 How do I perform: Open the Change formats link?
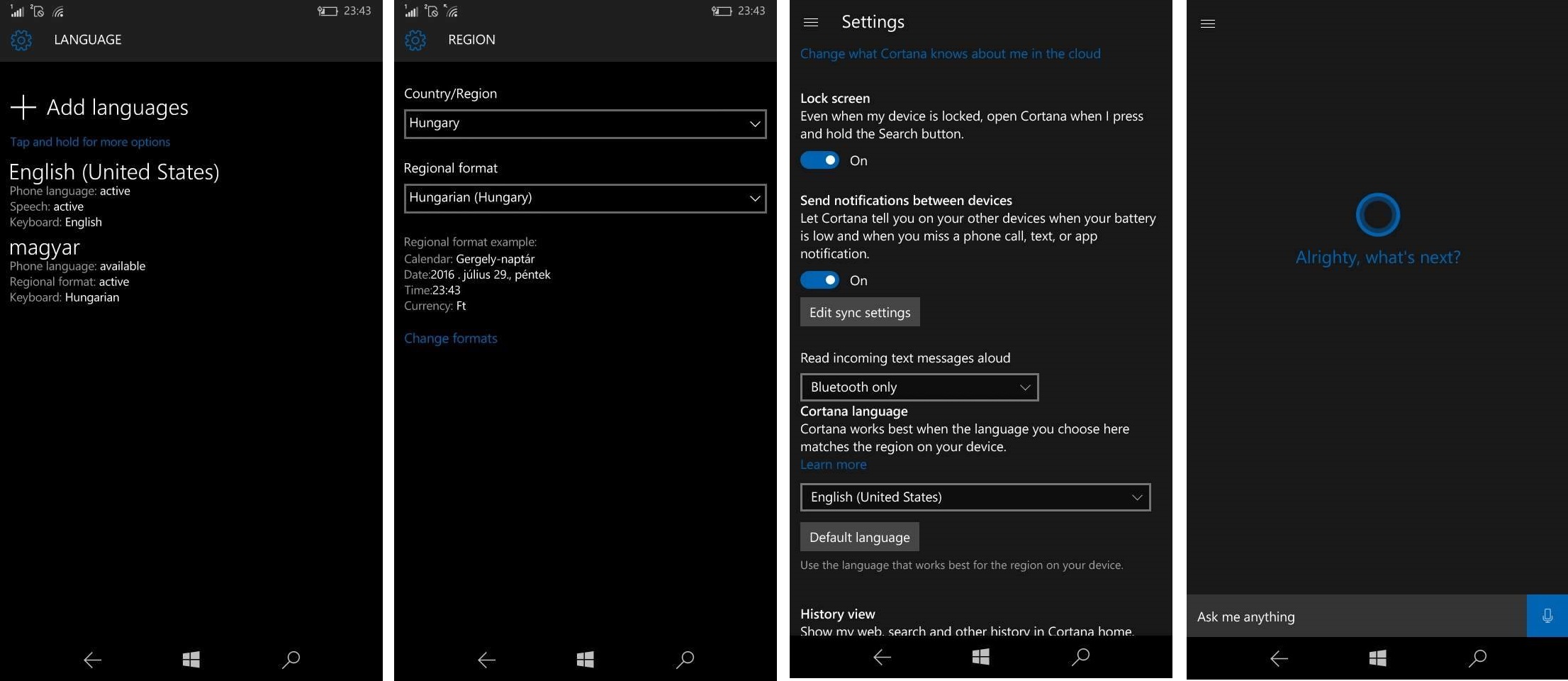coord(451,338)
